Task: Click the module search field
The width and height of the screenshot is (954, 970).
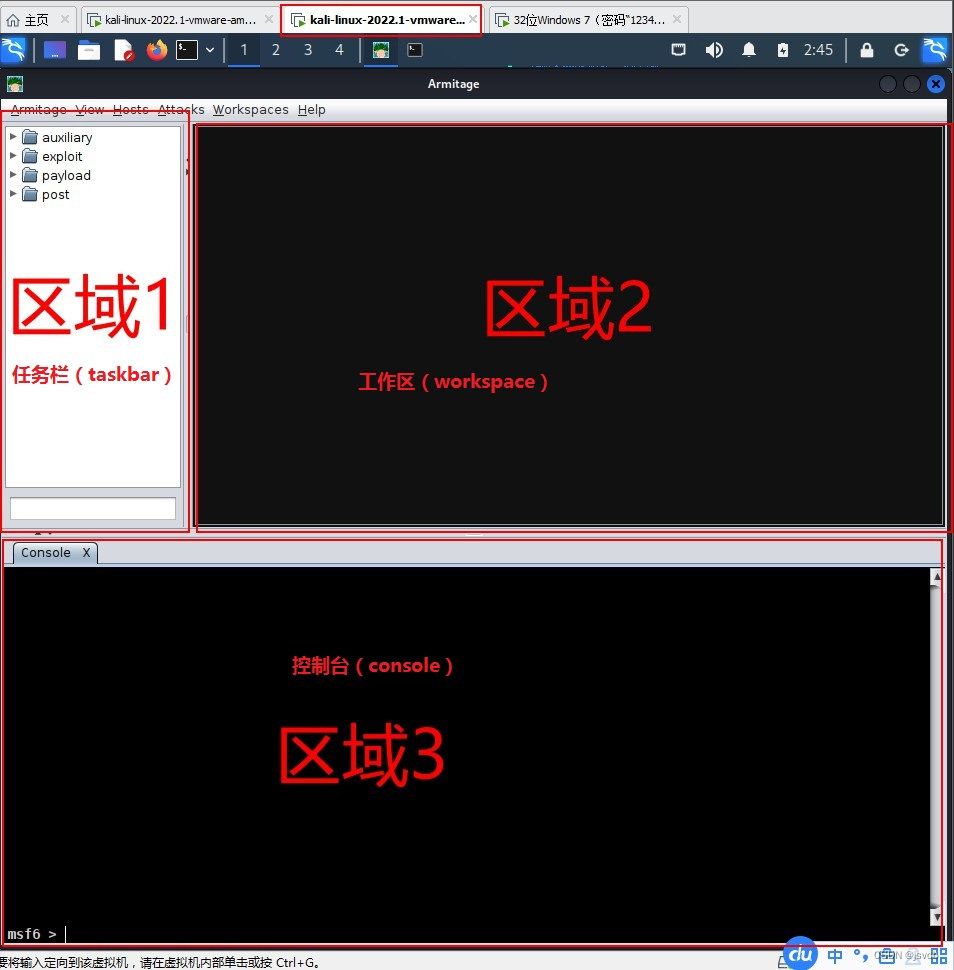Action: (x=93, y=509)
